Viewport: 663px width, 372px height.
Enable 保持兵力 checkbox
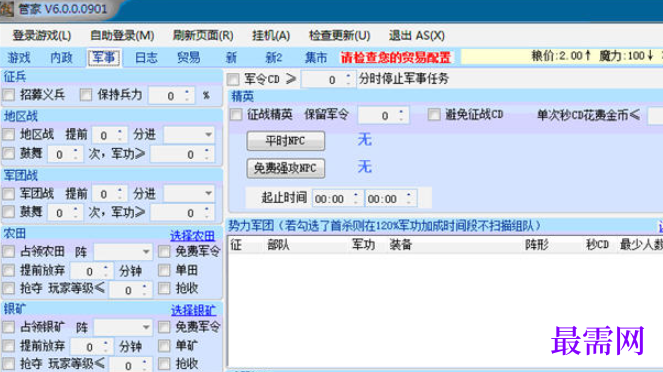86,95
